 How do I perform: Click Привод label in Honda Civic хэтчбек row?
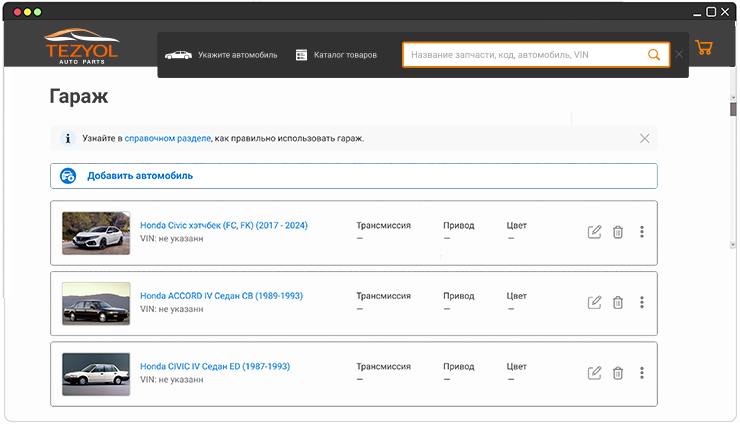click(458, 226)
